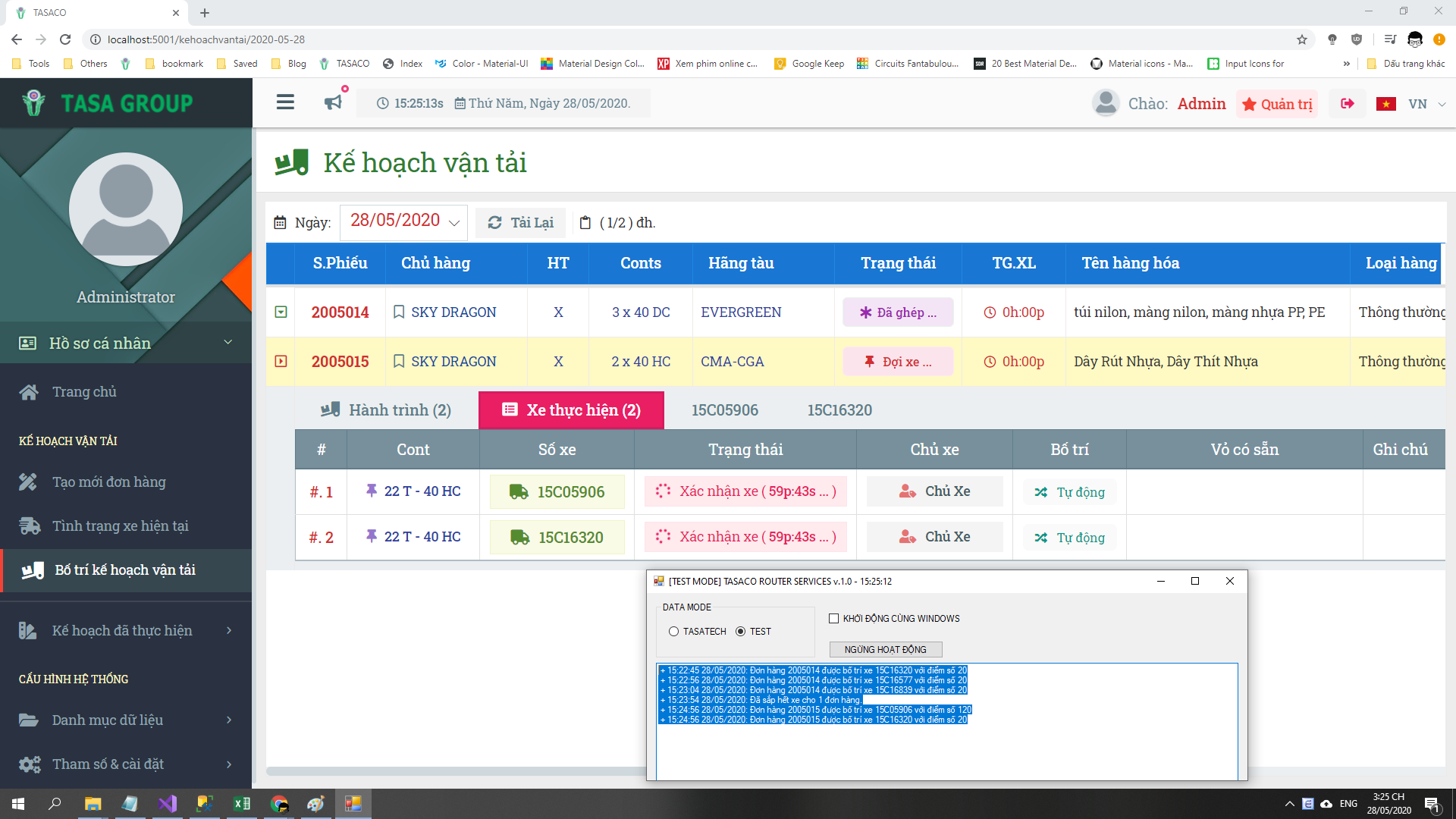This screenshot has height=819, width=1456.
Task: Open the megaphone announcements icon
Action: click(x=333, y=102)
